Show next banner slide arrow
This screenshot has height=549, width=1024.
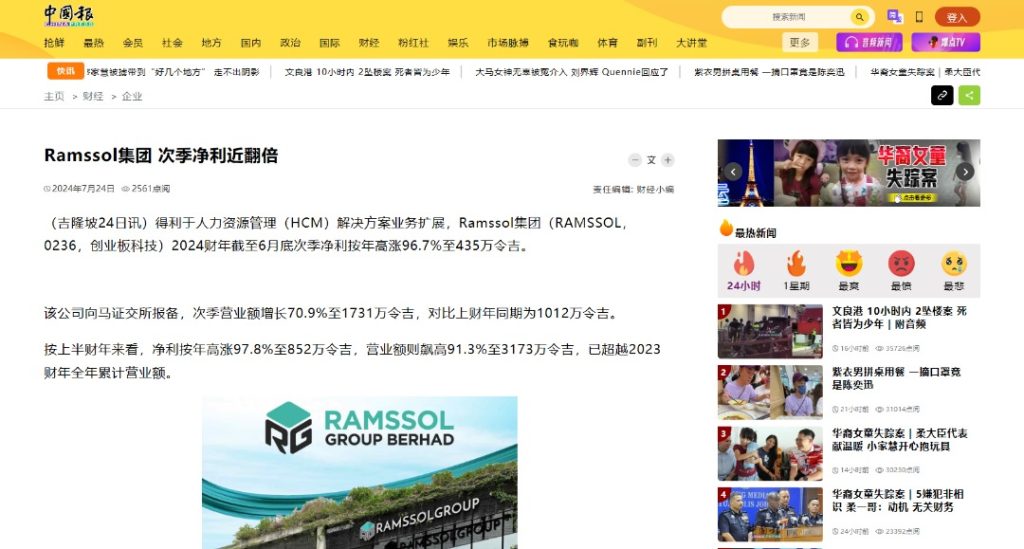(965, 172)
